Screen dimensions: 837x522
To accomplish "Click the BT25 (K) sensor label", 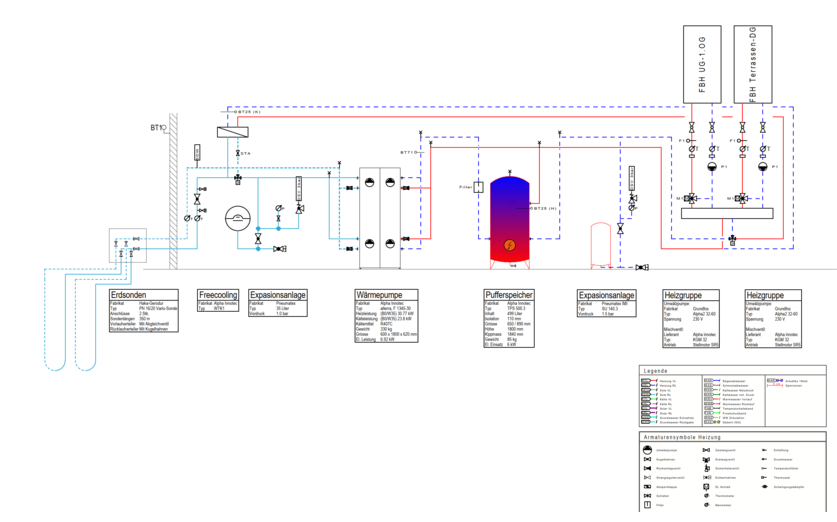I will tap(248, 112).
